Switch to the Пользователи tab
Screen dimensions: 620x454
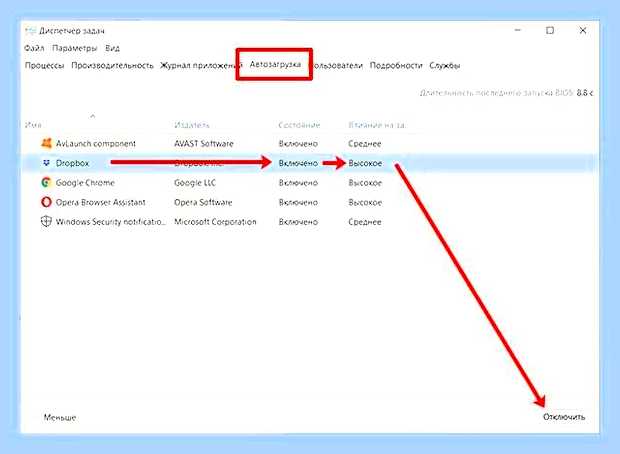pos(337,66)
